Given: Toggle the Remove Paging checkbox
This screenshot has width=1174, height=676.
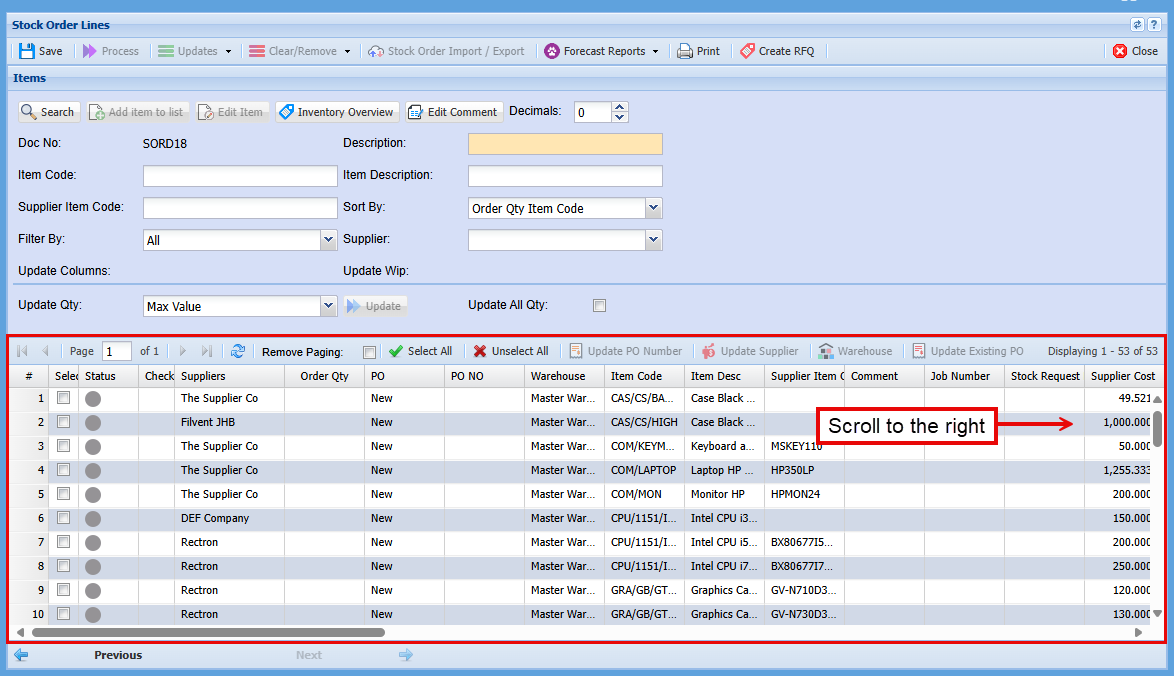Looking at the screenshot, I should tap(370, 352).
